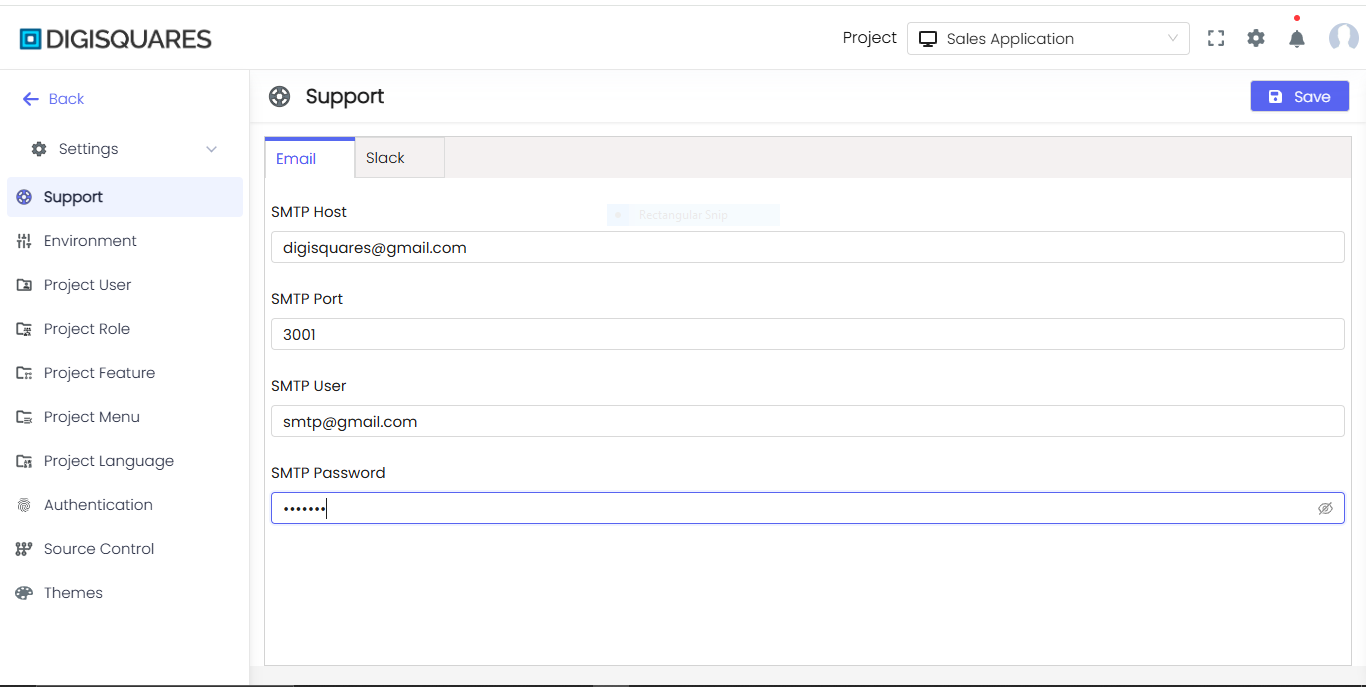Click the Digisquares logo
The height and width of the screenshot is (687, 1366).
(x=116, y=39)
